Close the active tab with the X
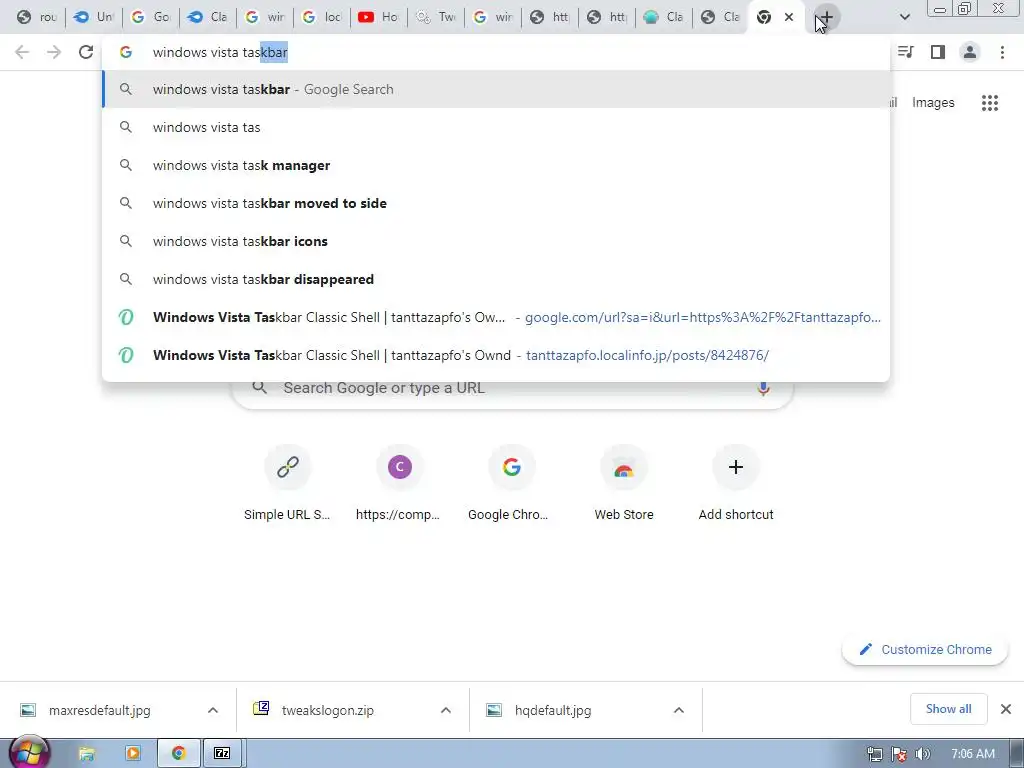The image size is (1024, 768). point(789,17)
